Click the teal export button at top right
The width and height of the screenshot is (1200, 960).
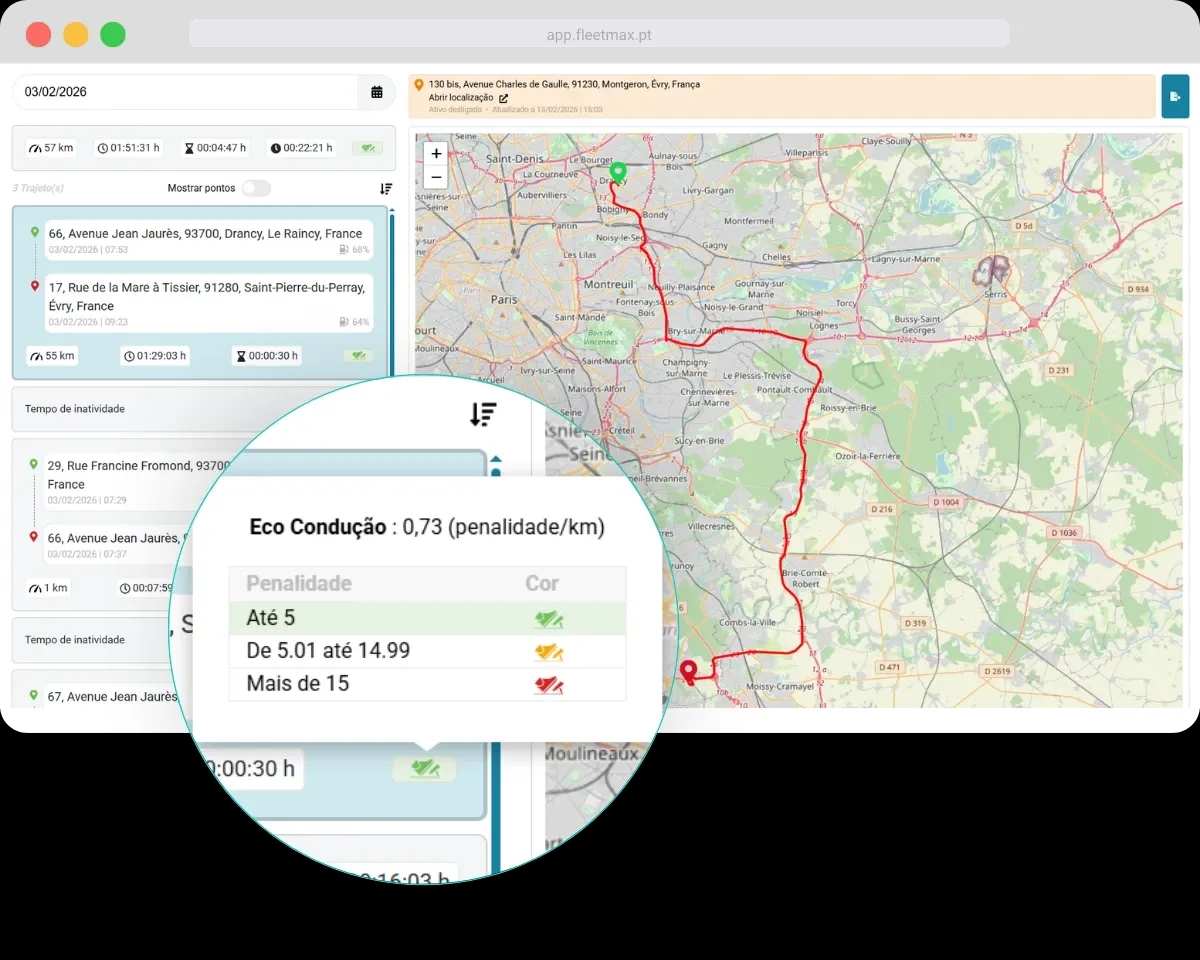(1175, 96)
